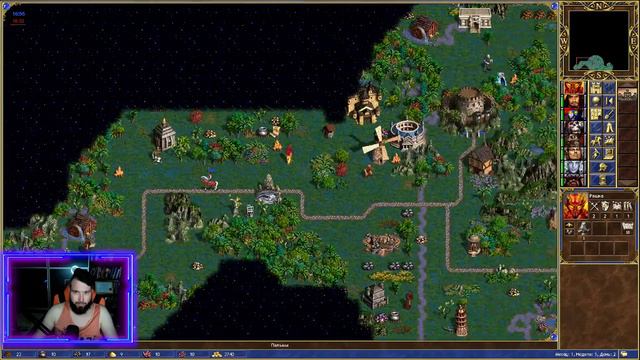Click the Next Hero helmet button
This screenshot has width=640, height=360.
tap(602, 167)
